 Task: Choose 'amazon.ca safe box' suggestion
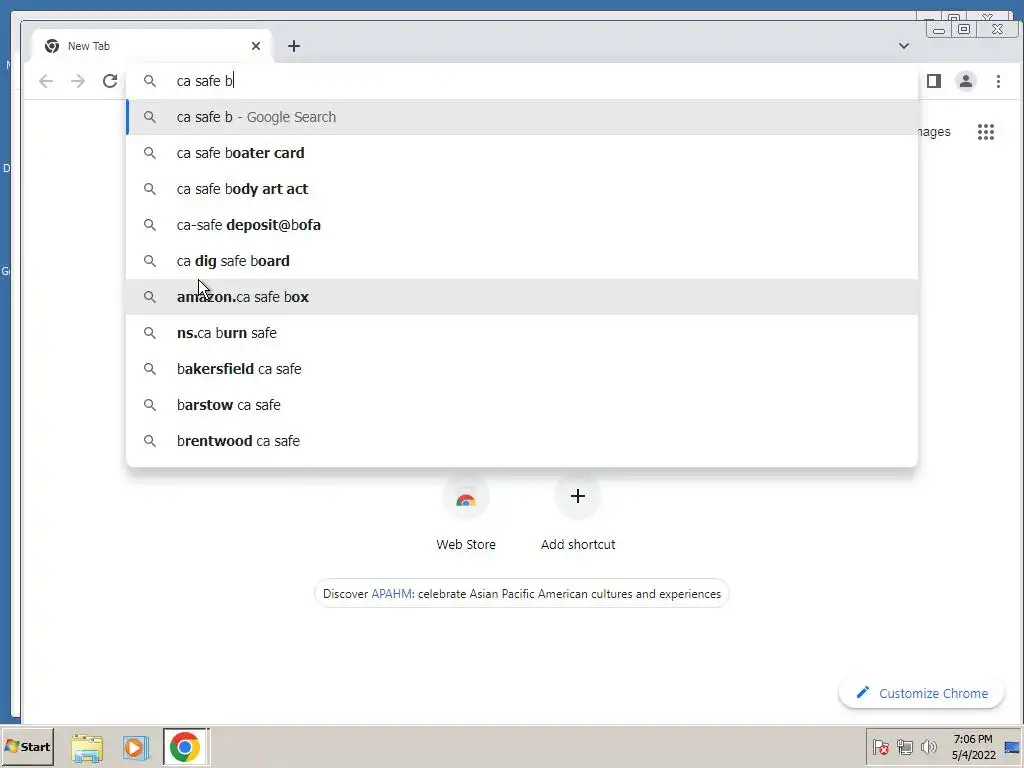pyautogui.click(x=522, y=296)
